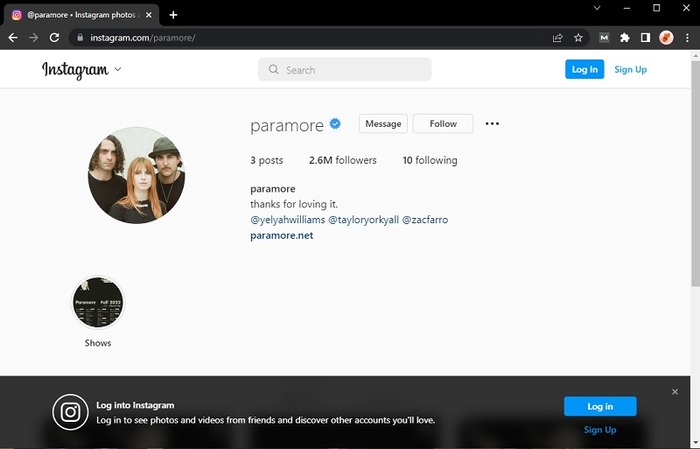Visit the paramore.net website link
The width and height of the screenshot is (700, 449).
point(282,235)
